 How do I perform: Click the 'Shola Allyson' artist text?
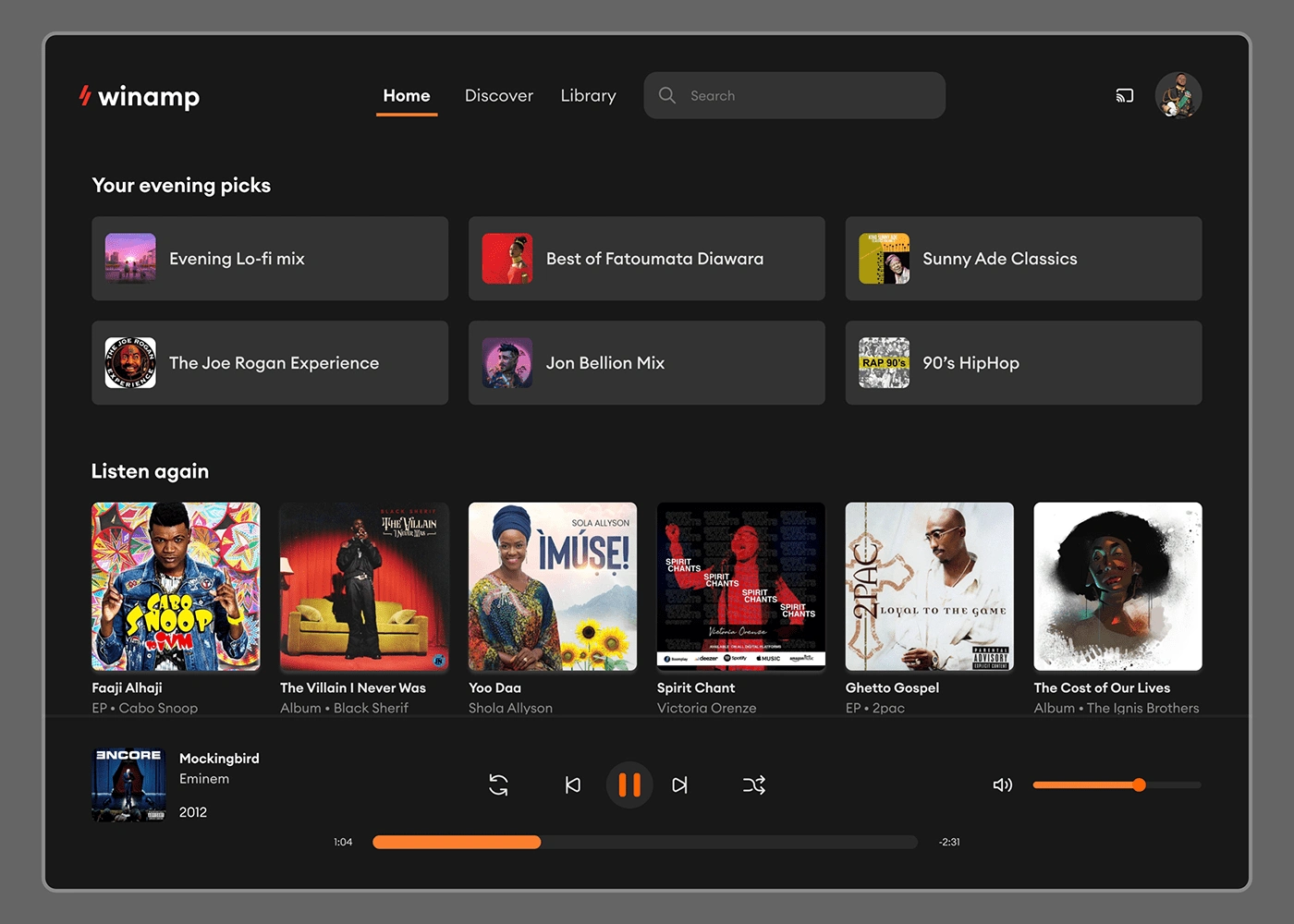click(510, 708)
